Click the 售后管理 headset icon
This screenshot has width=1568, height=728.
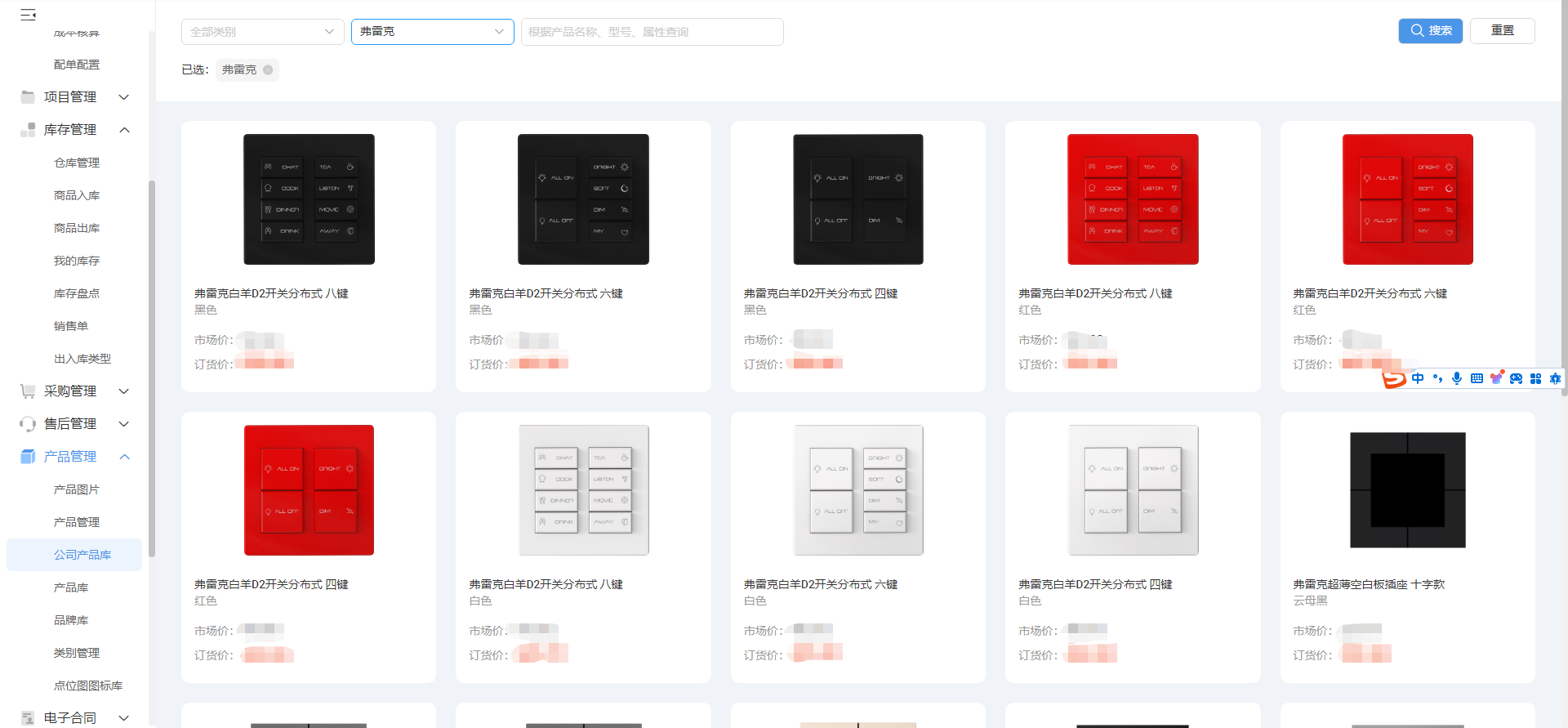coord(28,424)
